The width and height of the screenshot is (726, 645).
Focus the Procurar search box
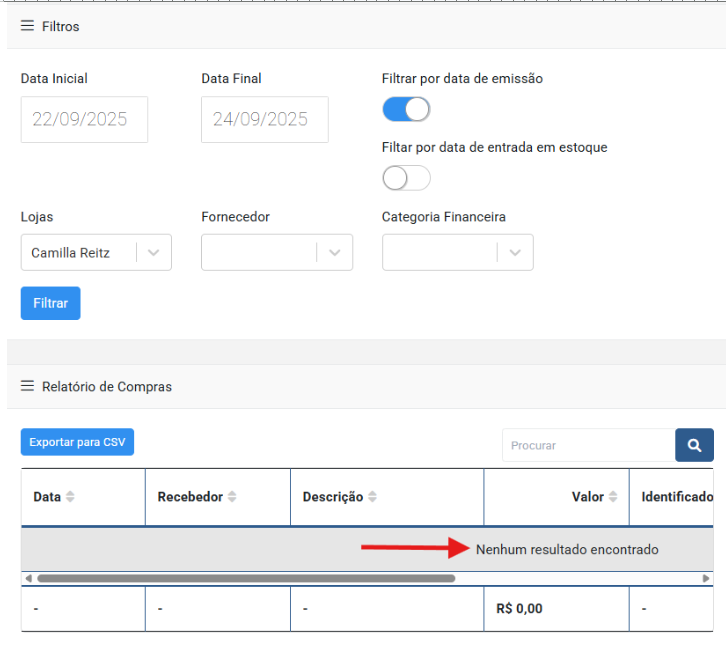(x=588, y=445)
